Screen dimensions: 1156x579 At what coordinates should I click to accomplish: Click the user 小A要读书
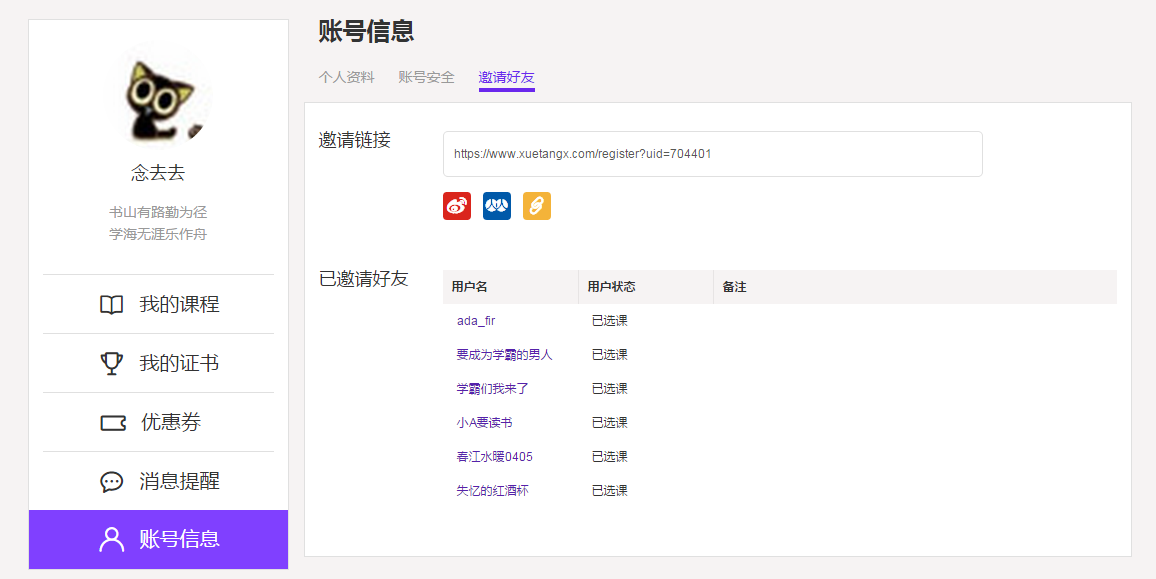coord(487,422)
